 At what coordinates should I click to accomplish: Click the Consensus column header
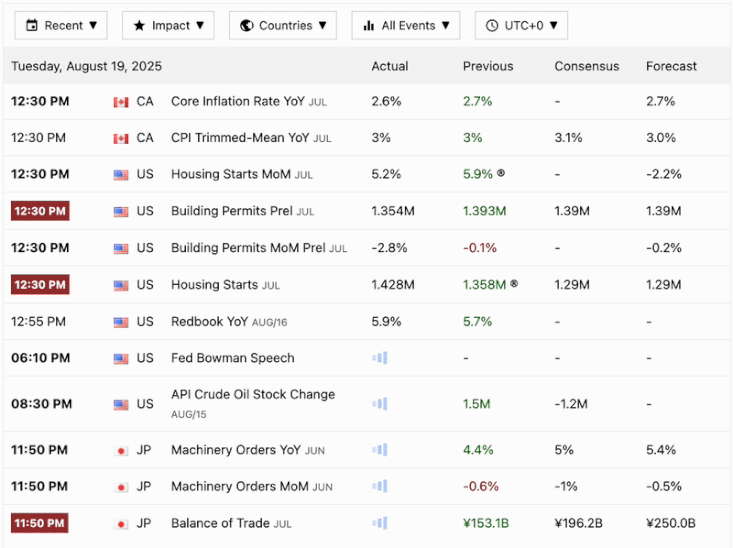586,66
